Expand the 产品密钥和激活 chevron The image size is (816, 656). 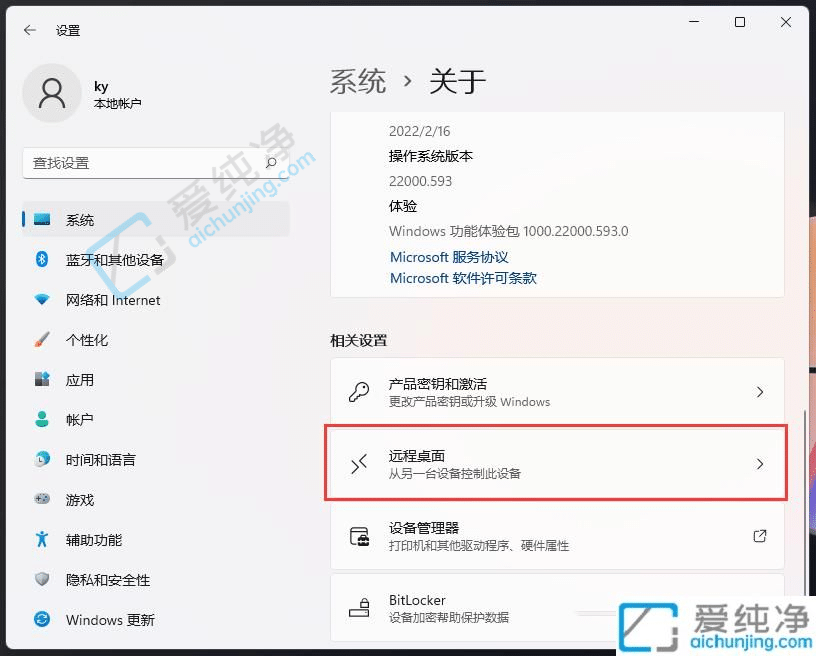coord(759,390)
